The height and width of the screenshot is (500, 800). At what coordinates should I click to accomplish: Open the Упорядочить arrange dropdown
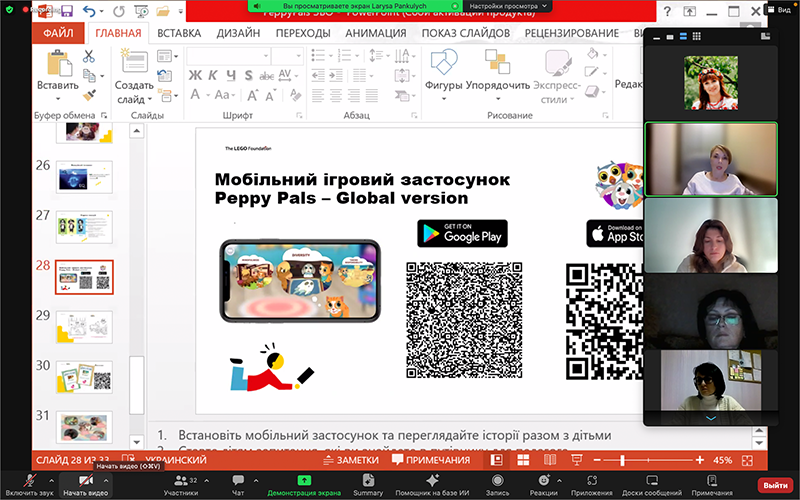tap(497, 74)
